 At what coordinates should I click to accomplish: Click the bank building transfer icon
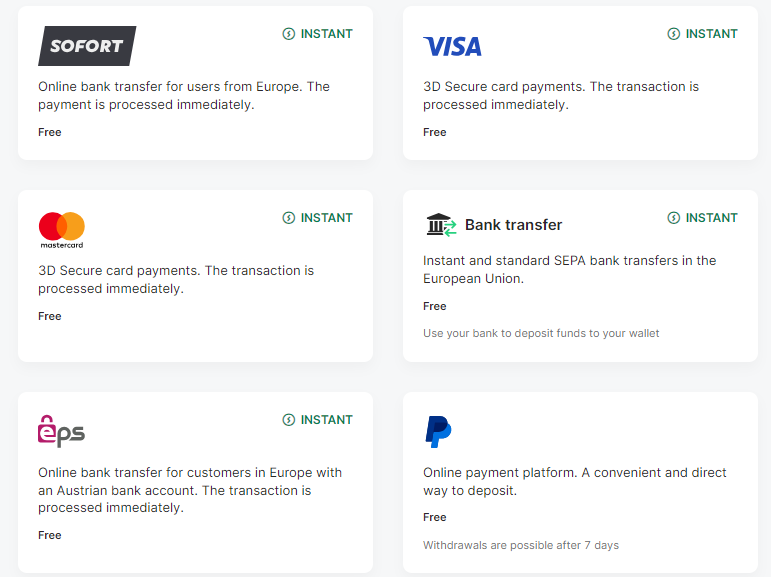pos(440,225)
